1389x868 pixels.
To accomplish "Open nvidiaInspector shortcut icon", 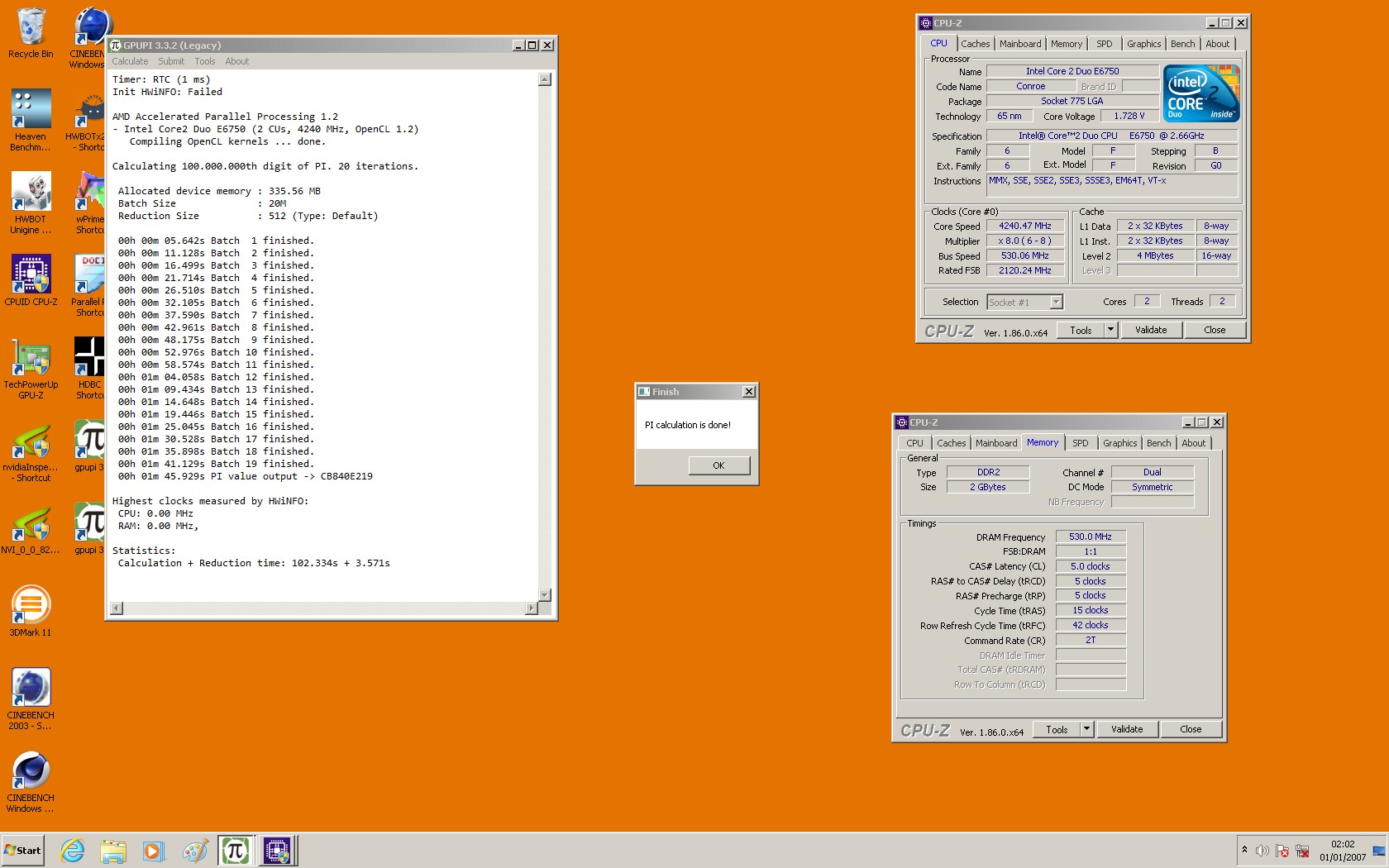I will click(x=31, y=453).
